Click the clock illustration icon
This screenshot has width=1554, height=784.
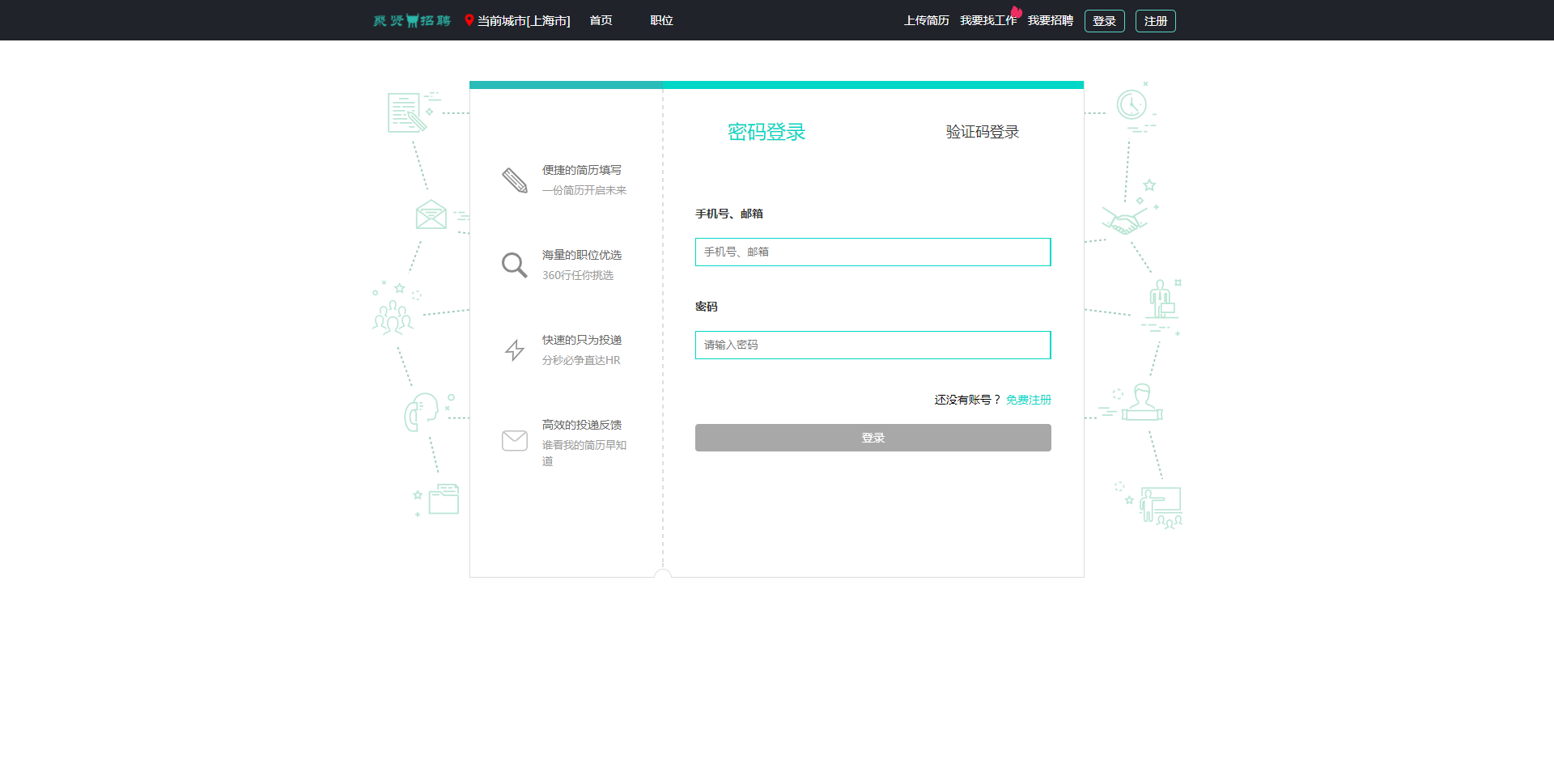[x=1132, y=105]
